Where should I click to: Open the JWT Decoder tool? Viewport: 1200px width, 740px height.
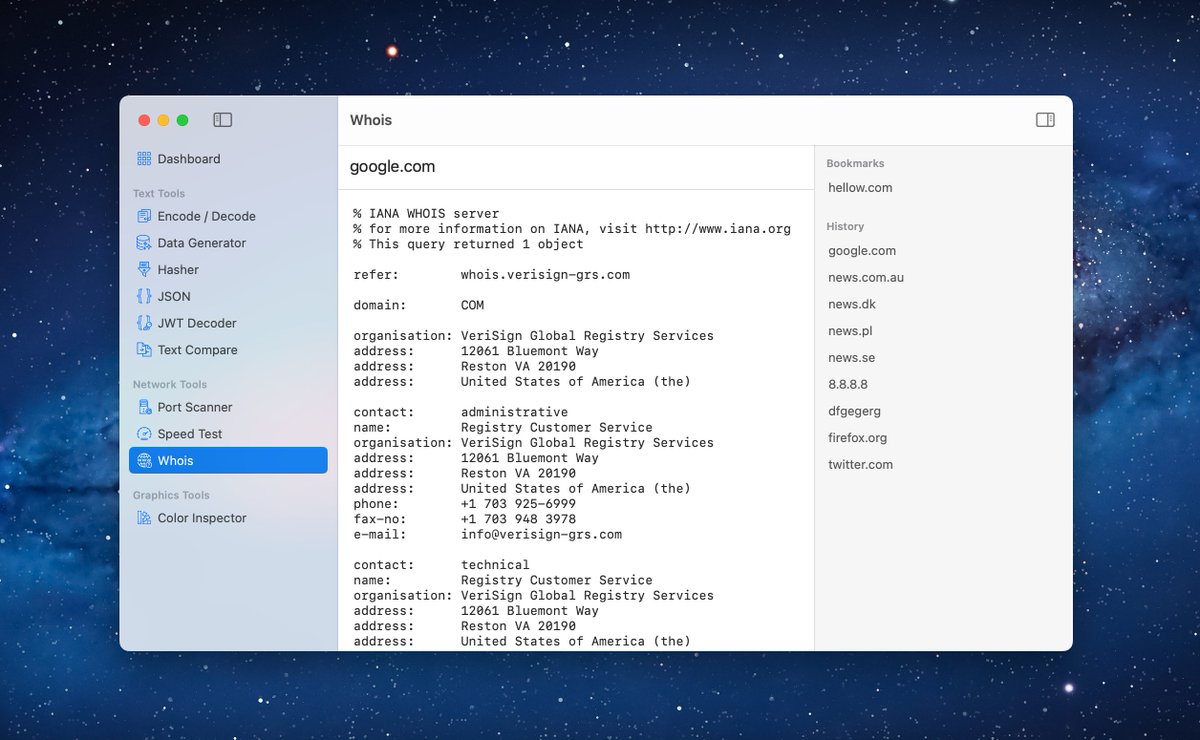(x=228, y=323)
